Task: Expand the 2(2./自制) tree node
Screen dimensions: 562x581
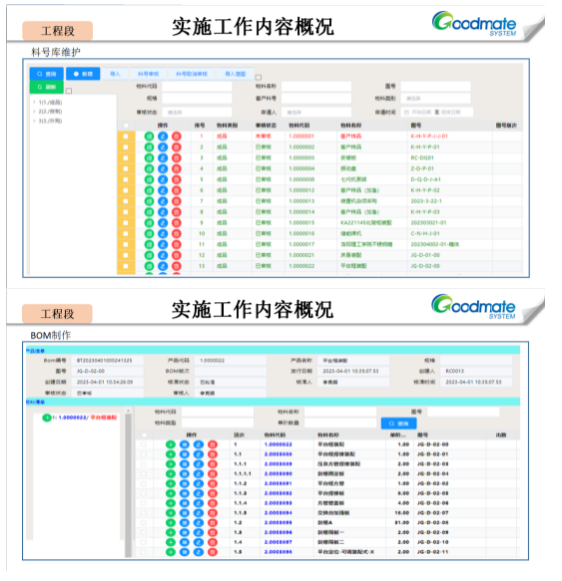Action: [x=34, y=111]
